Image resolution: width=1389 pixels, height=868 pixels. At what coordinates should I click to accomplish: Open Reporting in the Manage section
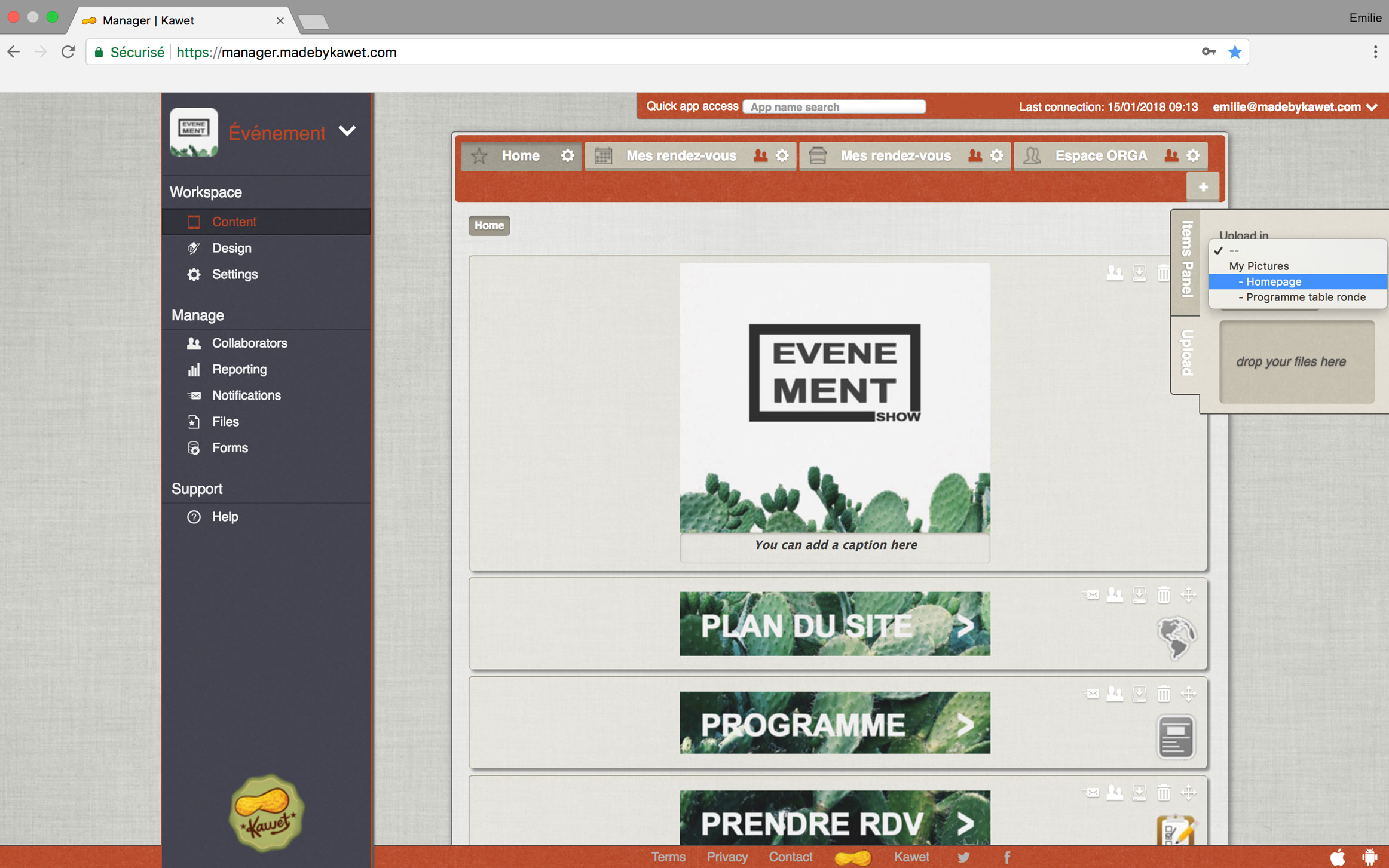(239, 369)
